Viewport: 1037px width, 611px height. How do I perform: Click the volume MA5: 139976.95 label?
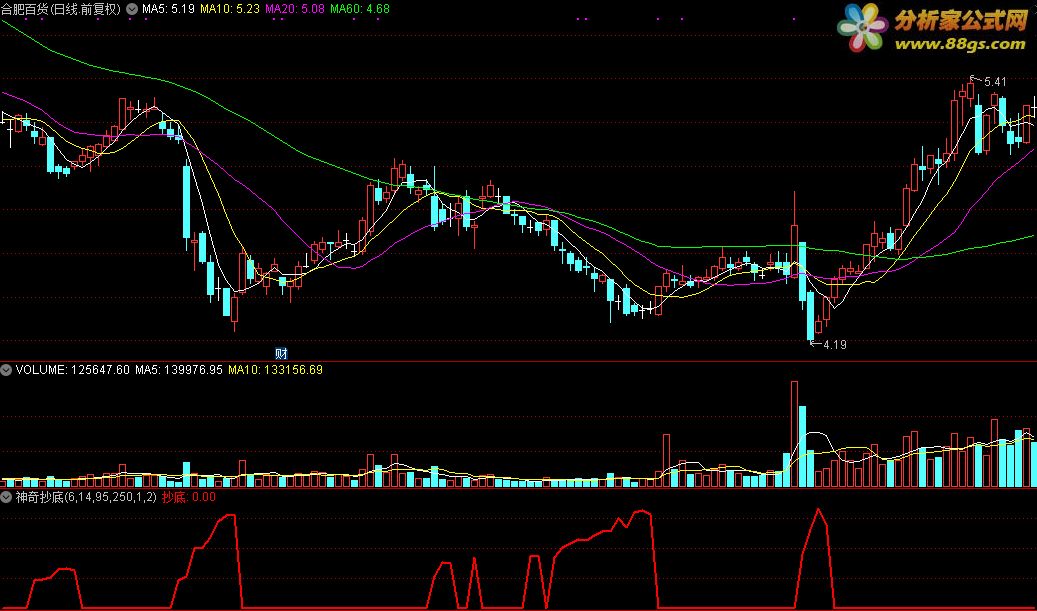coord(179,370)
